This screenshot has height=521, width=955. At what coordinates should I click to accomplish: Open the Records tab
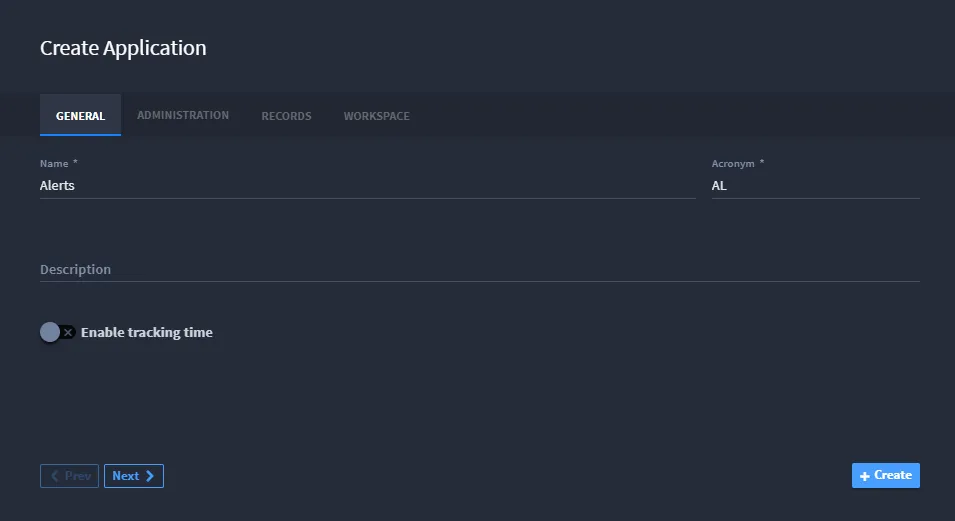pos(286,116)
